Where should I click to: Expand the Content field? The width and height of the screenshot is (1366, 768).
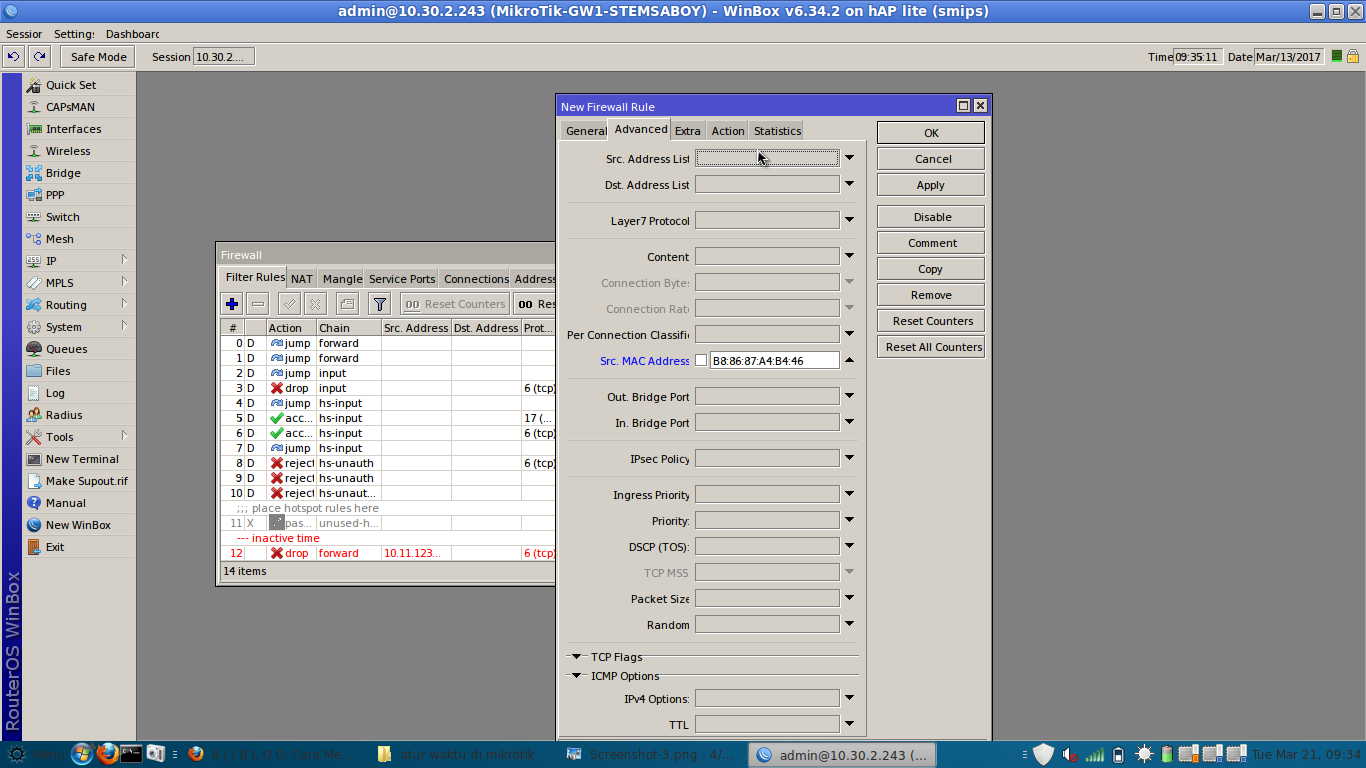(849, 256)
